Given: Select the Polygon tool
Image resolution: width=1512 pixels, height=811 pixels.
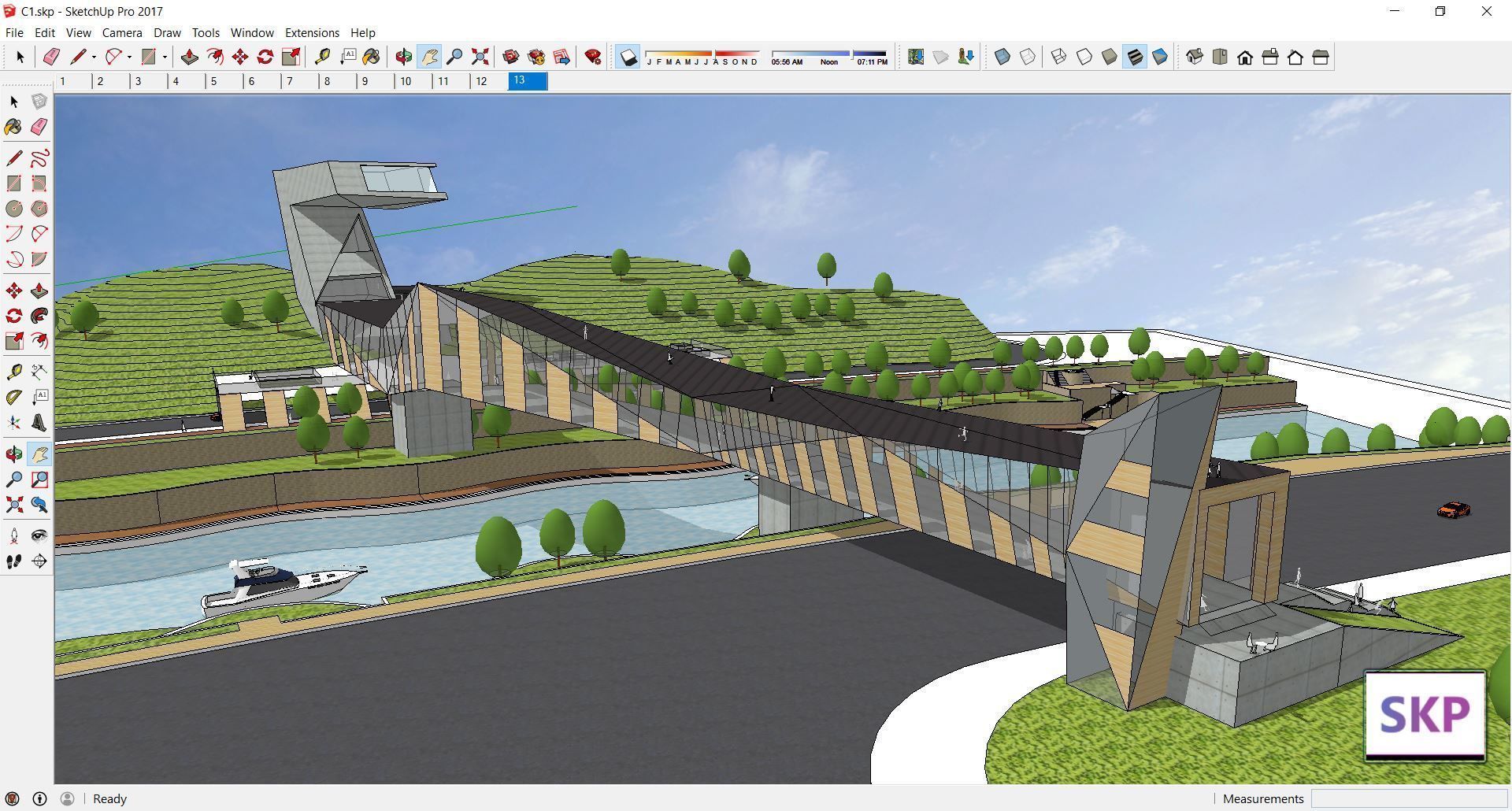Looking at the screenshot, I should (39, 209).
